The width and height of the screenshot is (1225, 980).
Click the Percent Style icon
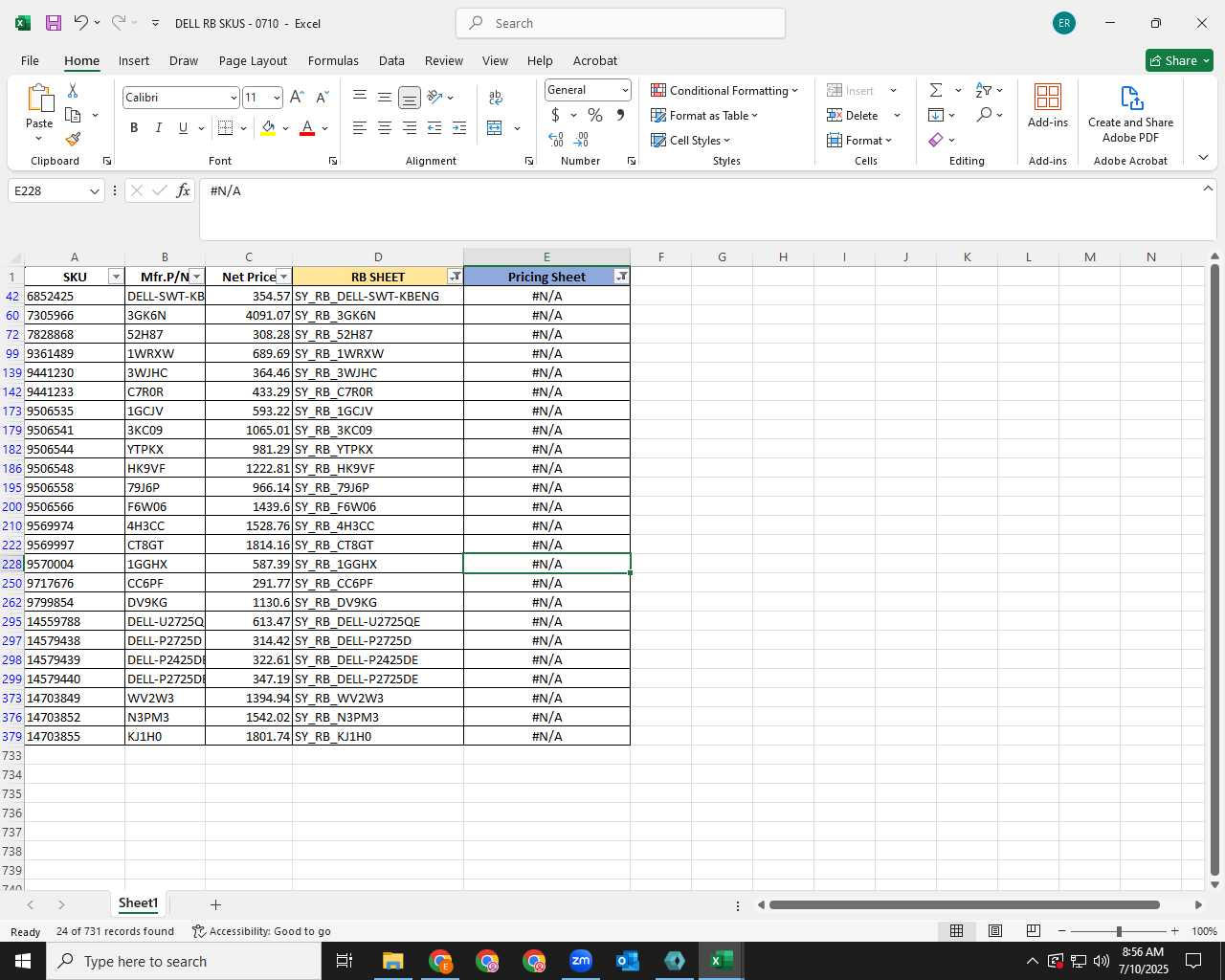point(595,115)
